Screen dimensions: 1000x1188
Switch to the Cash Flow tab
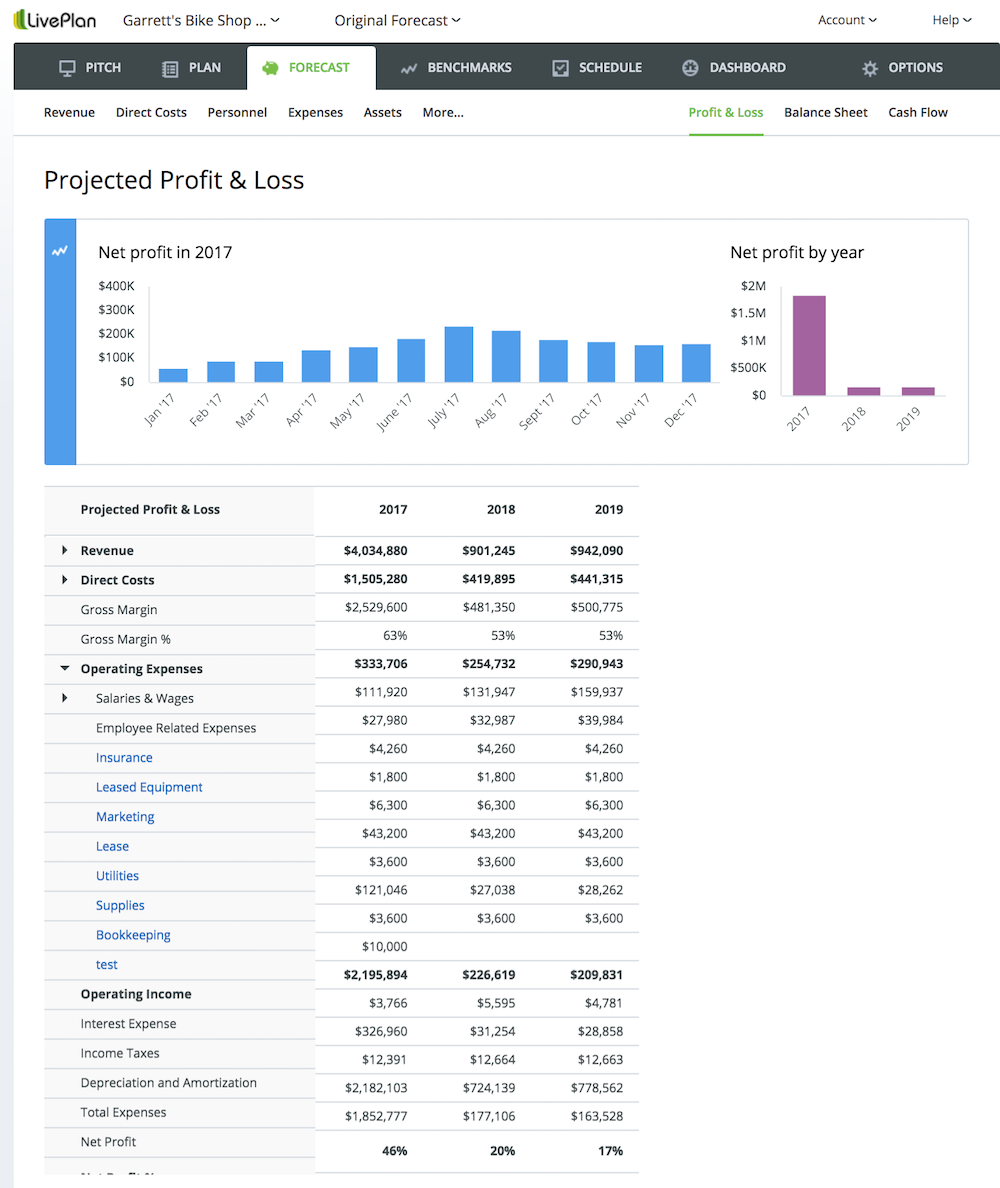(x=917, y=112)
